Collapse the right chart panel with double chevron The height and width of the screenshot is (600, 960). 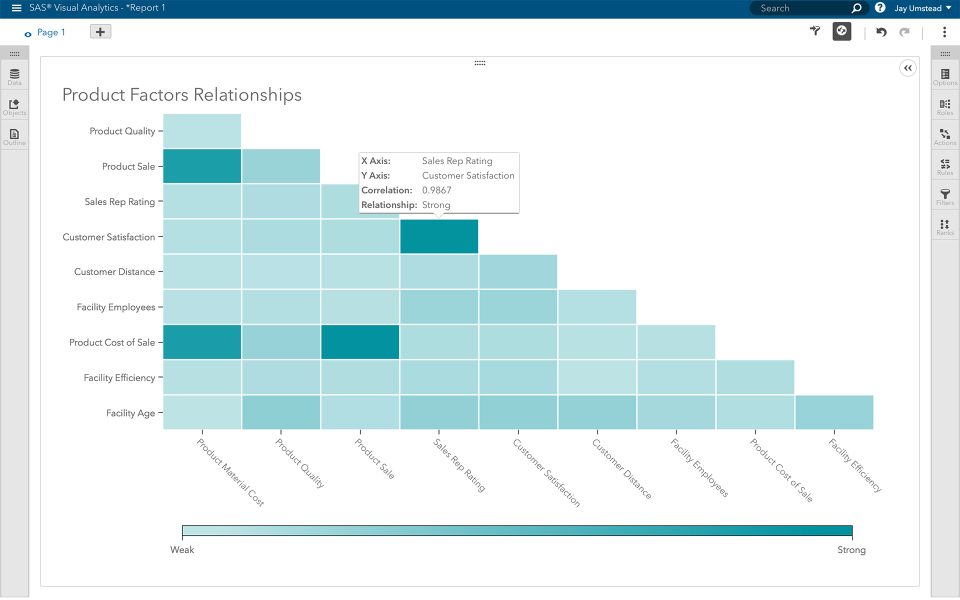(907, 68)
